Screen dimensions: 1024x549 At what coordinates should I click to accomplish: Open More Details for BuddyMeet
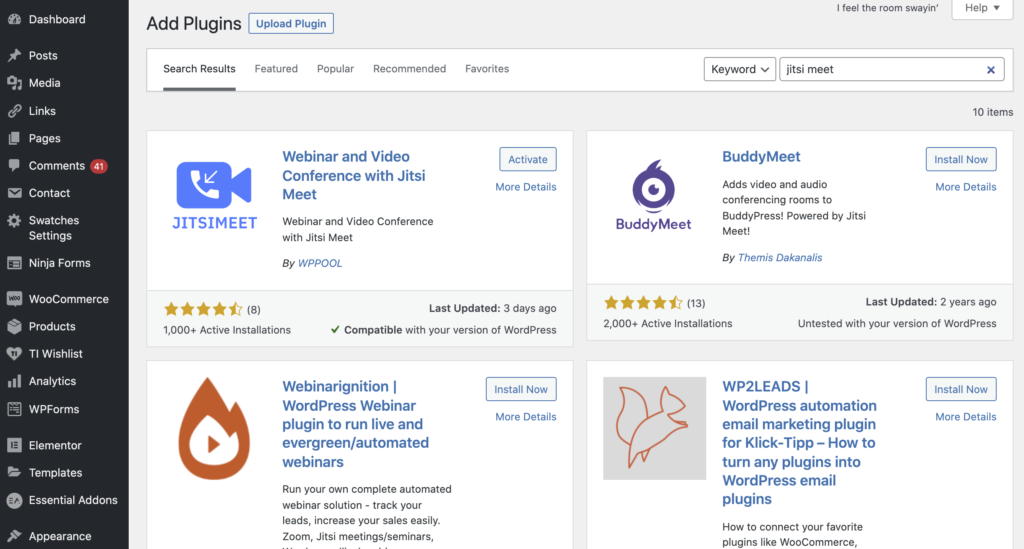[x=966, y=187]
